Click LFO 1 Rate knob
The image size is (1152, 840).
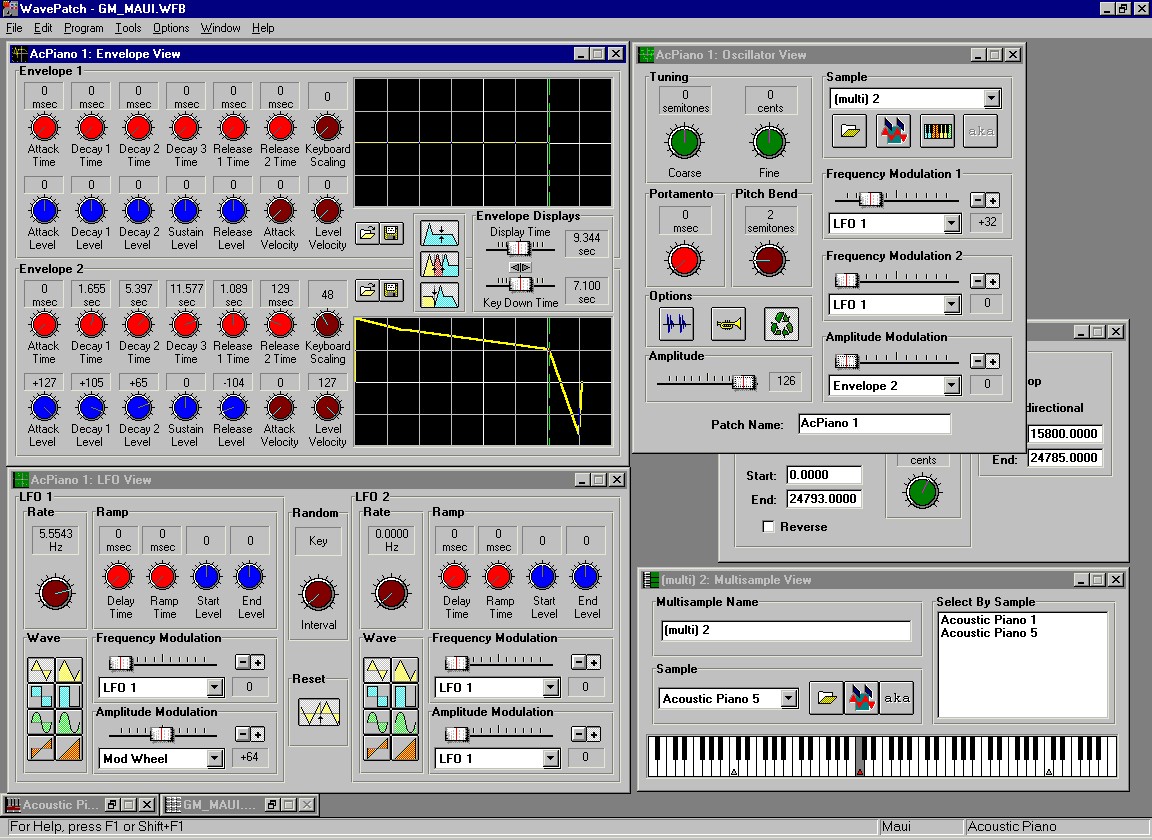point(56,592)
